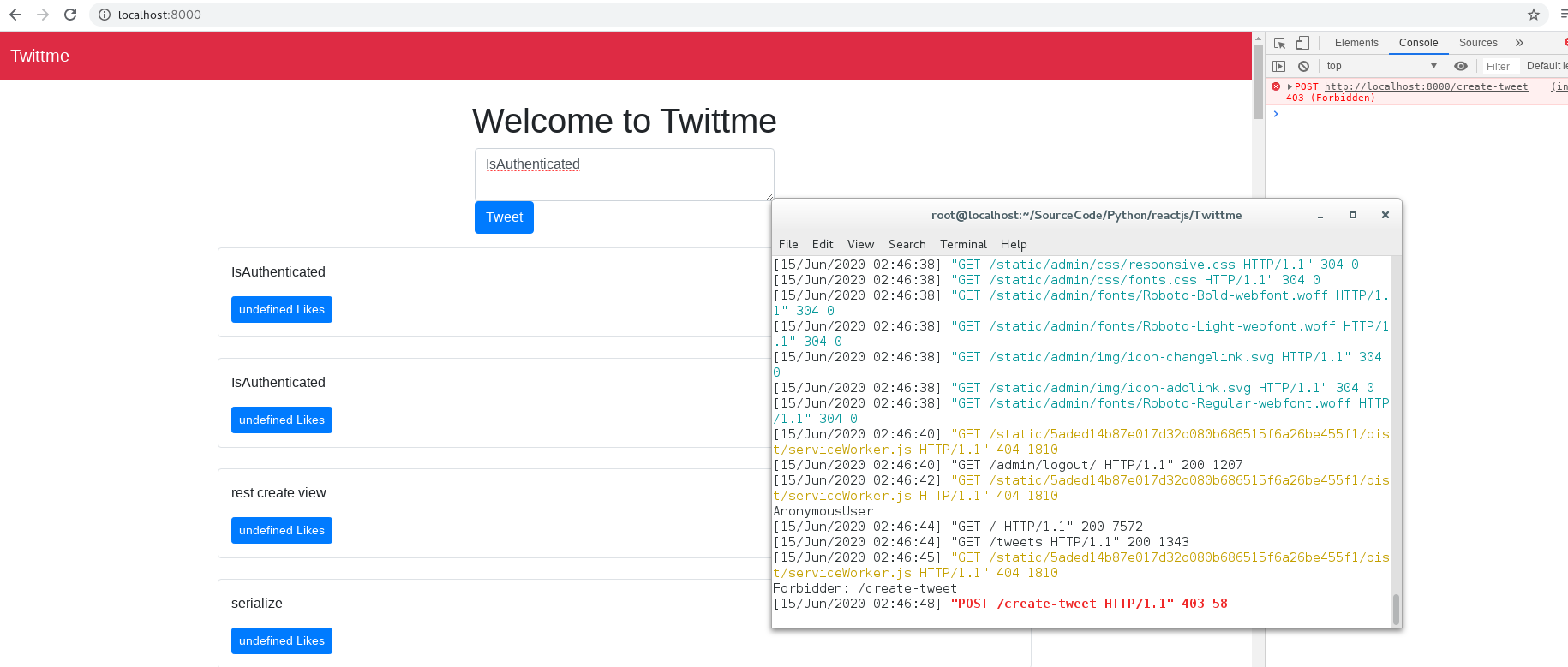Select the inspect element picker icon
This screenshot has width=1568, height=667.
point(1279,43)
